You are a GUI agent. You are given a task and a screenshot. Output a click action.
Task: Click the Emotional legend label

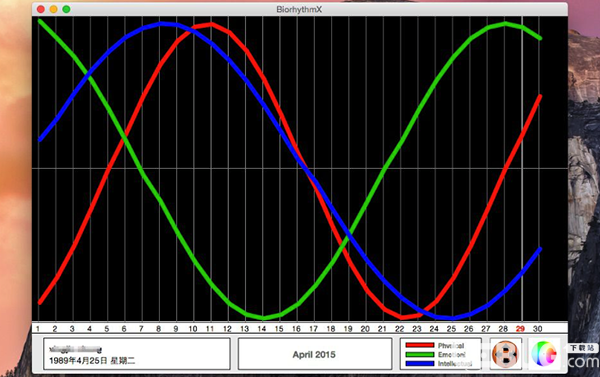pos(452,355)
